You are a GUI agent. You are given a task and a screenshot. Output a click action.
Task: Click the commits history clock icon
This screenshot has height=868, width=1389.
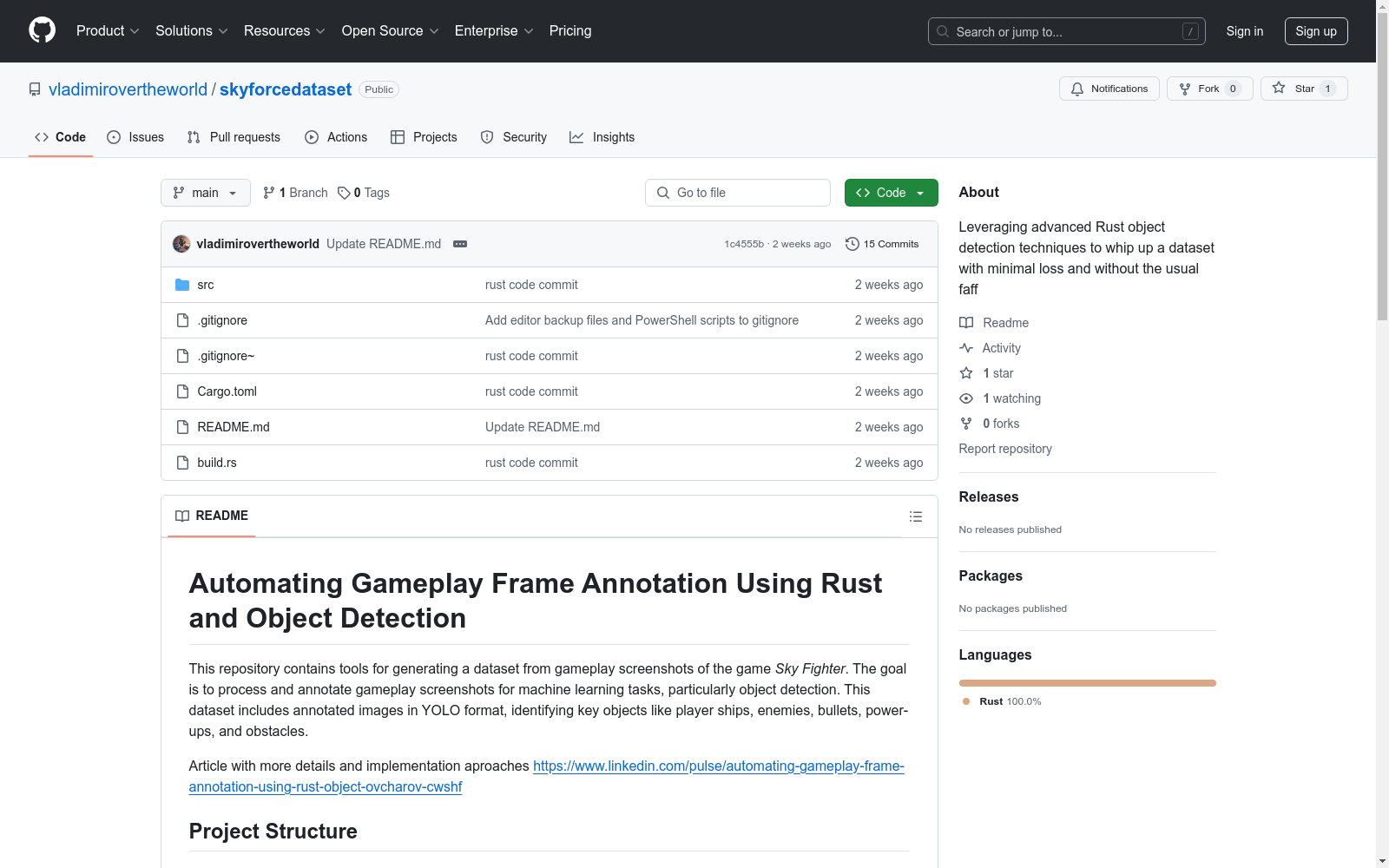coord(852,244)
